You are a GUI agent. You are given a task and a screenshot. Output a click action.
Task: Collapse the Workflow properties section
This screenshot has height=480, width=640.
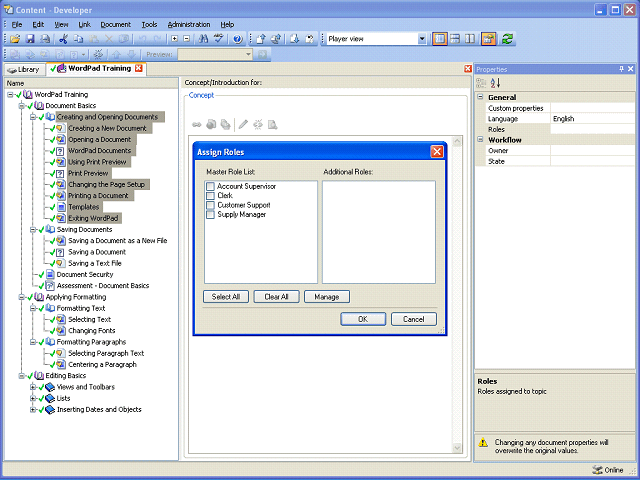coord(480,140)
